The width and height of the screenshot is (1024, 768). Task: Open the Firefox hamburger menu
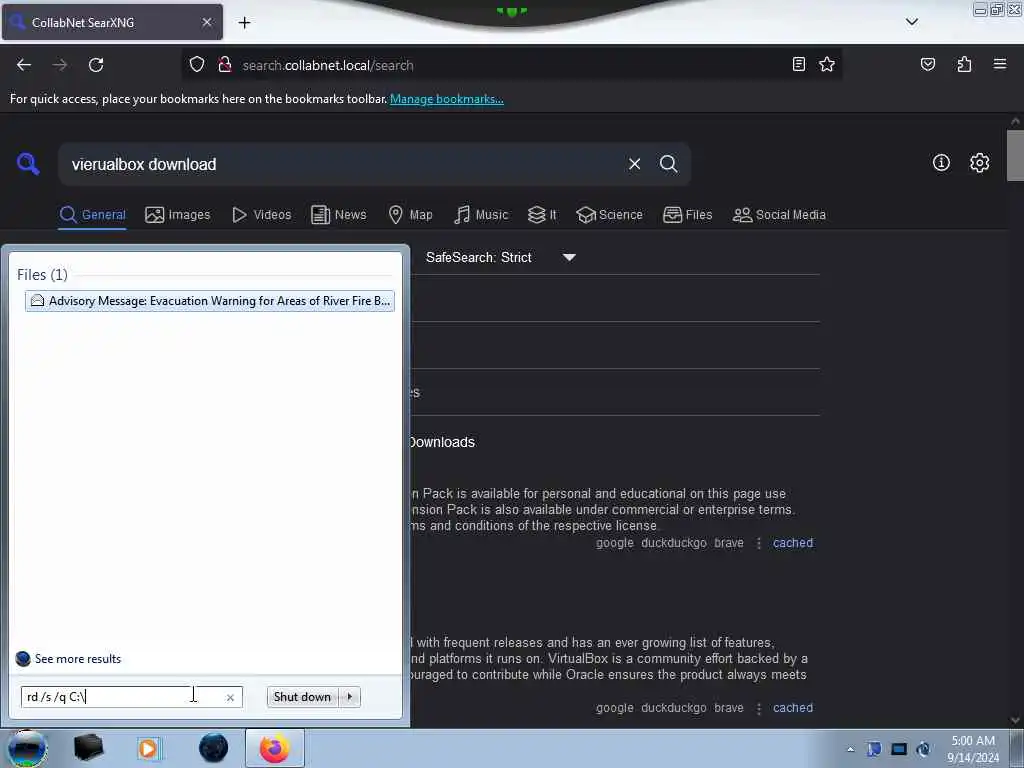[x=999, y=64]
